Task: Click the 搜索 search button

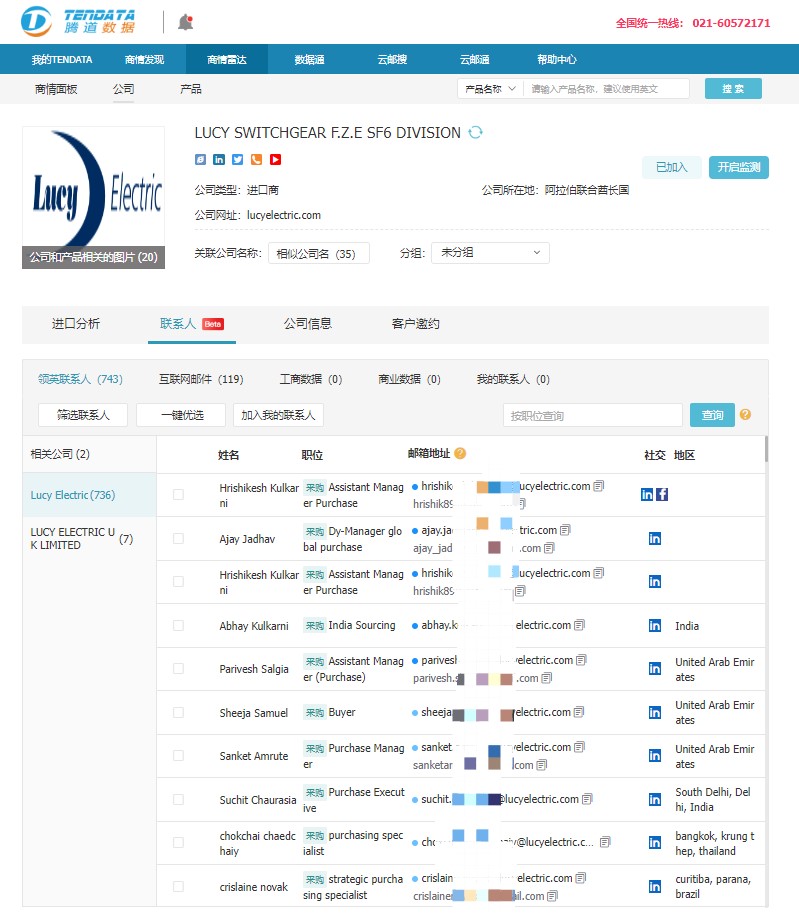Action: [x=733, y=89]
